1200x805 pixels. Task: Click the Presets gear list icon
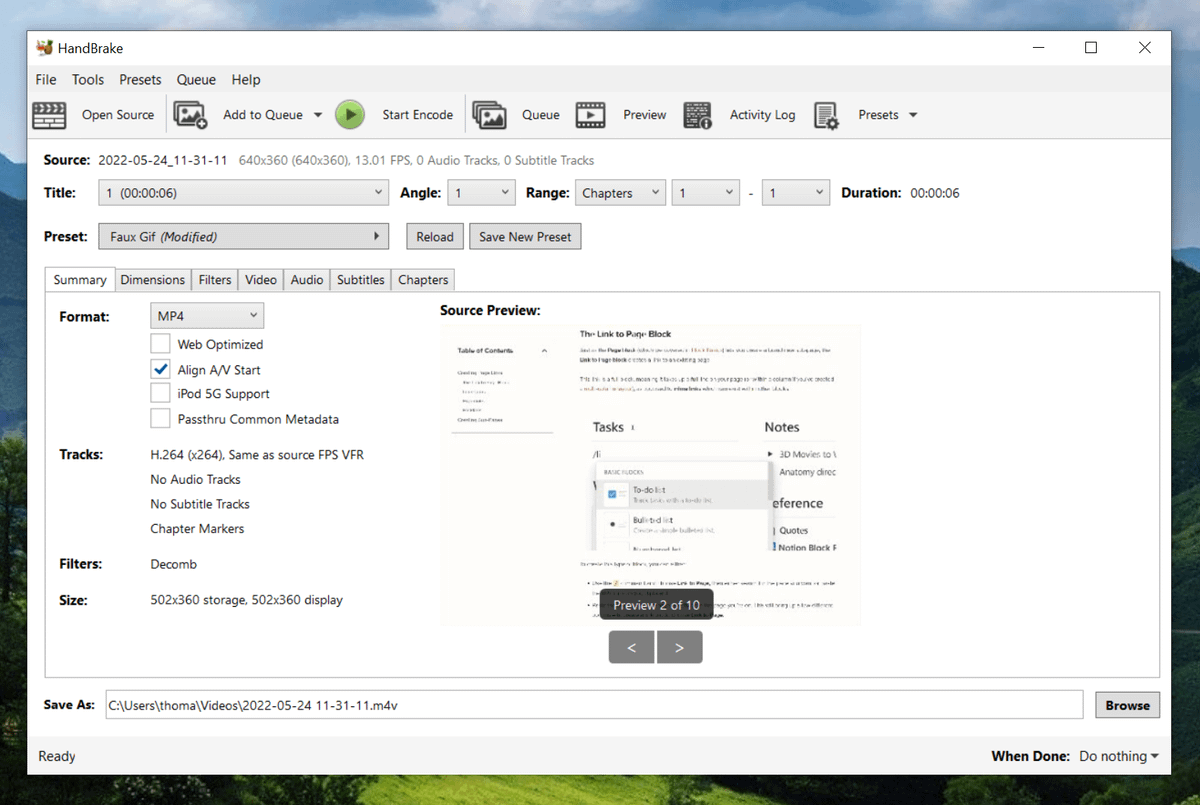click(x=826, y=115)
